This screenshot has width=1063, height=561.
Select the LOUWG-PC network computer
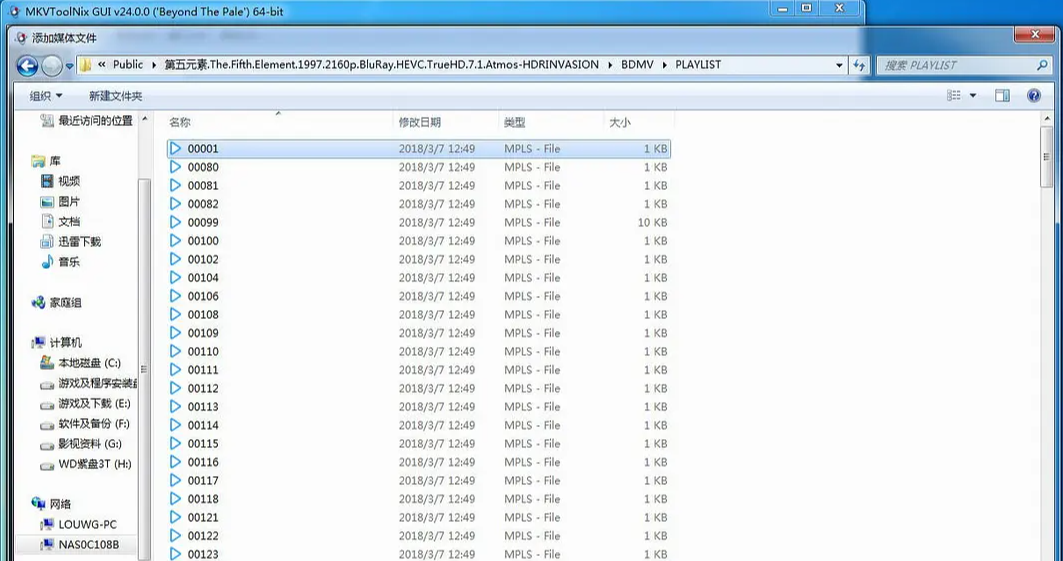(79, 524)
